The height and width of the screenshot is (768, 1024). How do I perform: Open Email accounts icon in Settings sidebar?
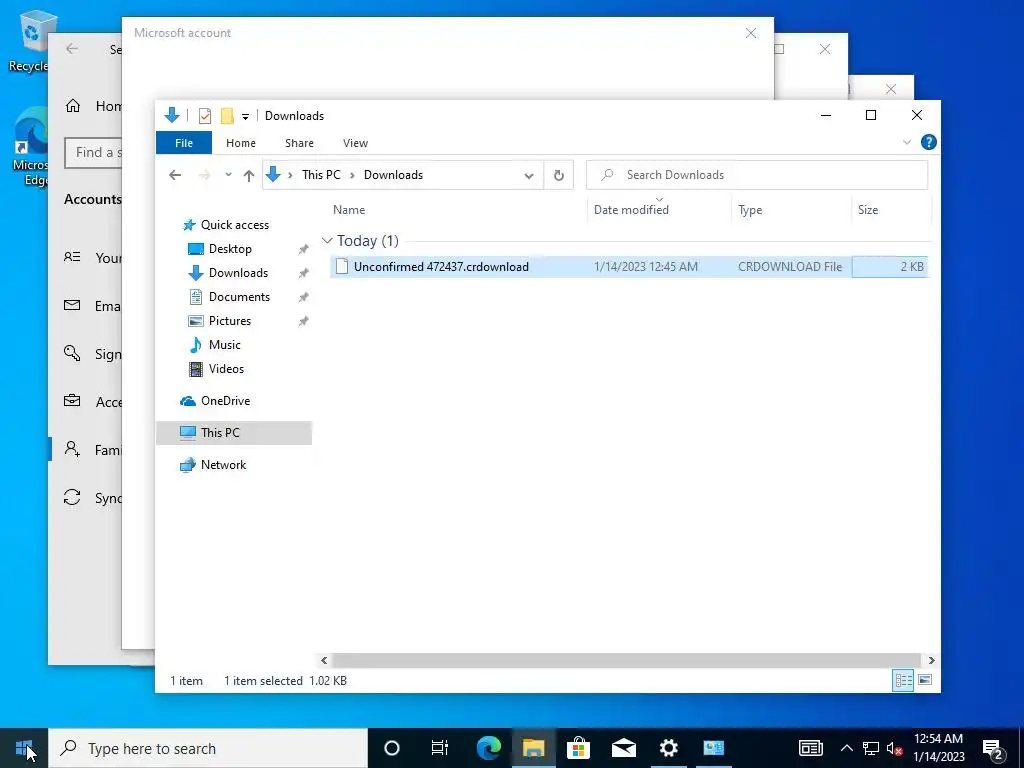tap(72, 306)
